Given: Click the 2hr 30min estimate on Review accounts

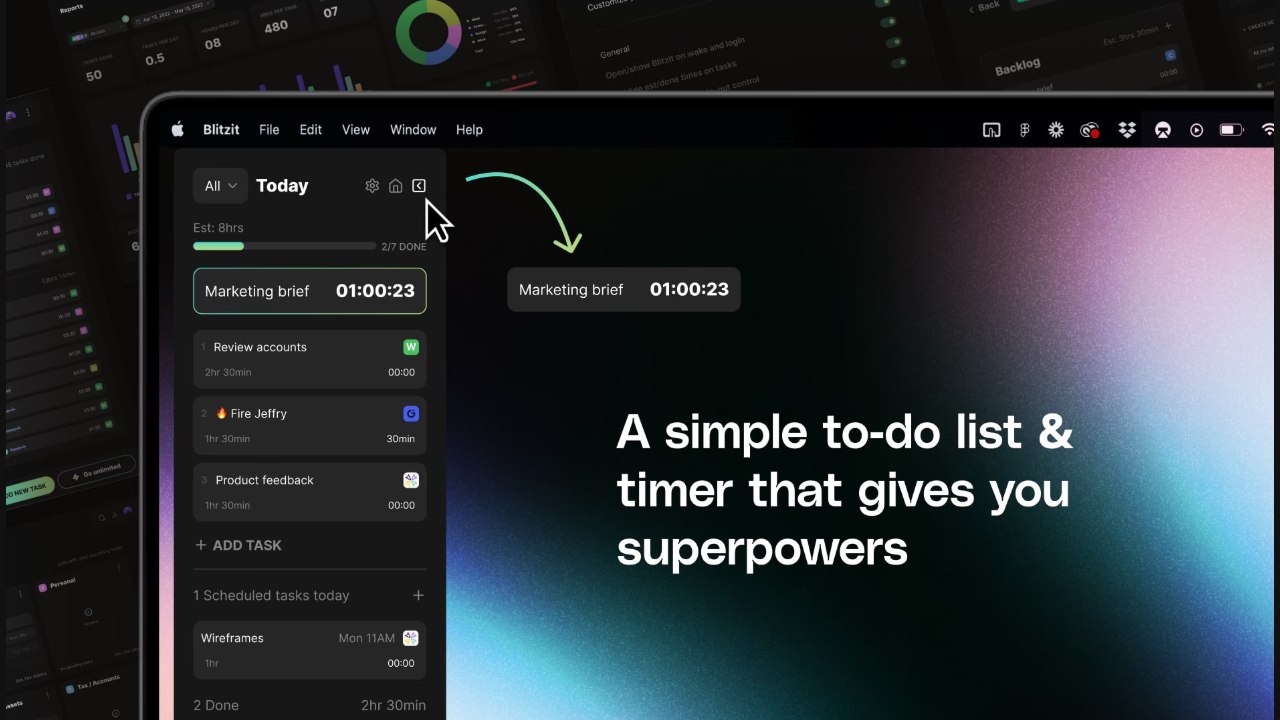Looking at the screenshot, I should [x=228, y=372].
